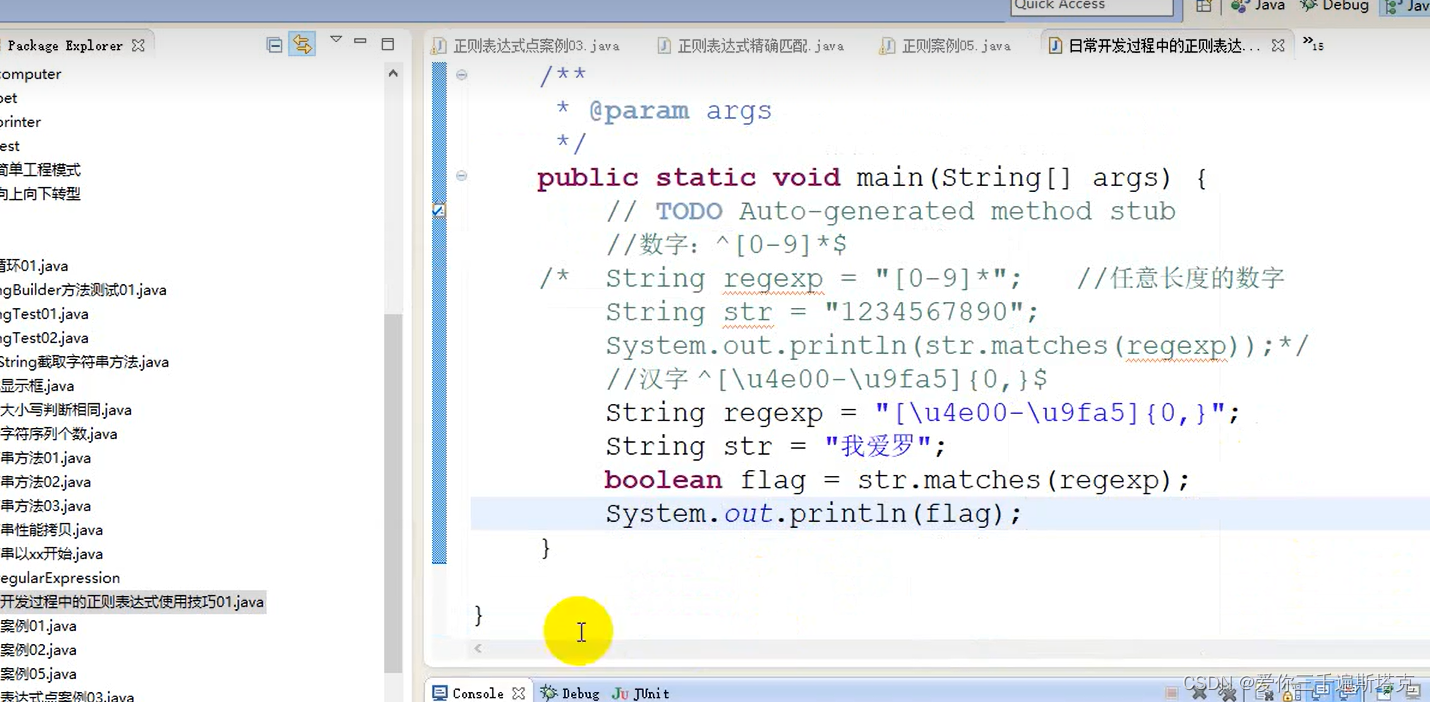
Task: Select 案例05.java in Package Explorer
Action: click(x=38, y=674)
